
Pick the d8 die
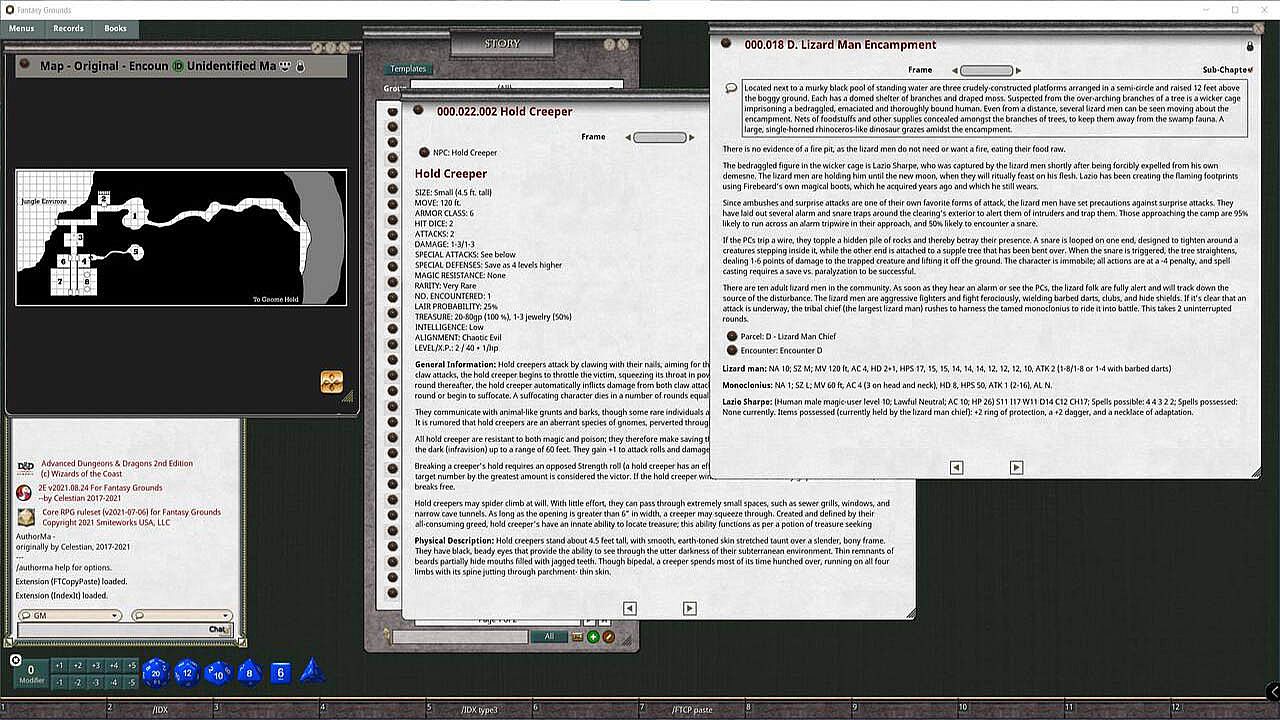pos(249,673)
